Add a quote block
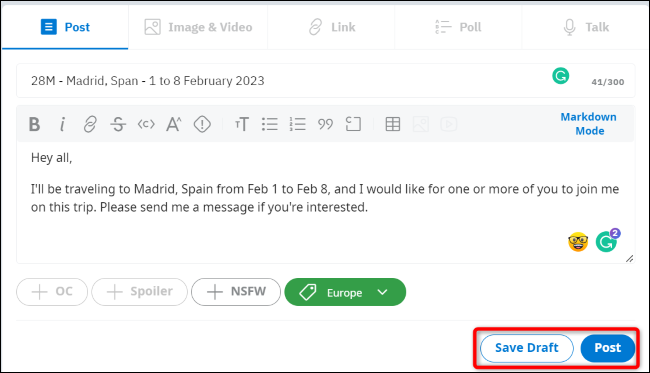Image resolution: width=650 pixels, height=373 pixels. pyautogui.click(x=325, y=124)
